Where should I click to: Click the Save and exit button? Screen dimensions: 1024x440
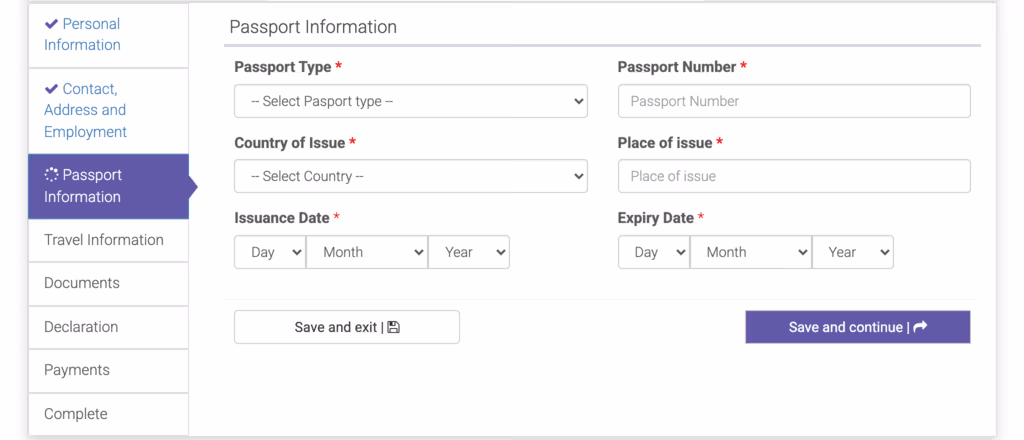347,327
